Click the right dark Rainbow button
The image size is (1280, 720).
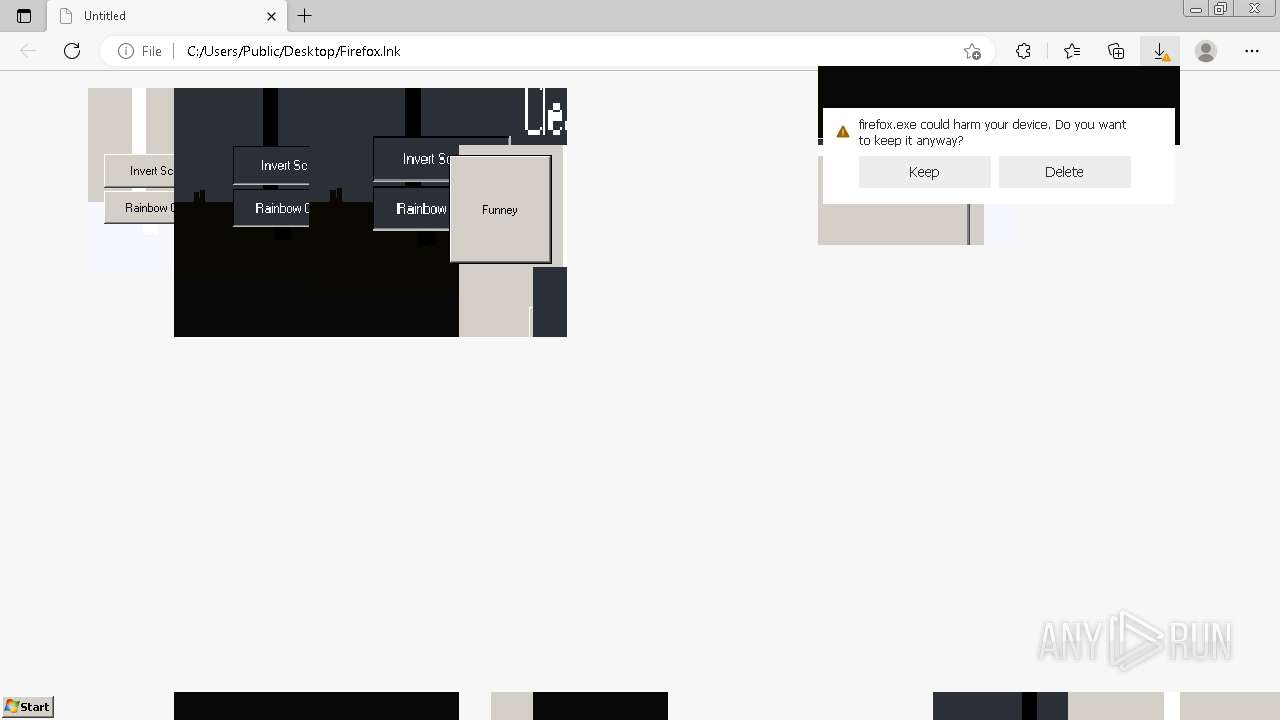point(412,209)
